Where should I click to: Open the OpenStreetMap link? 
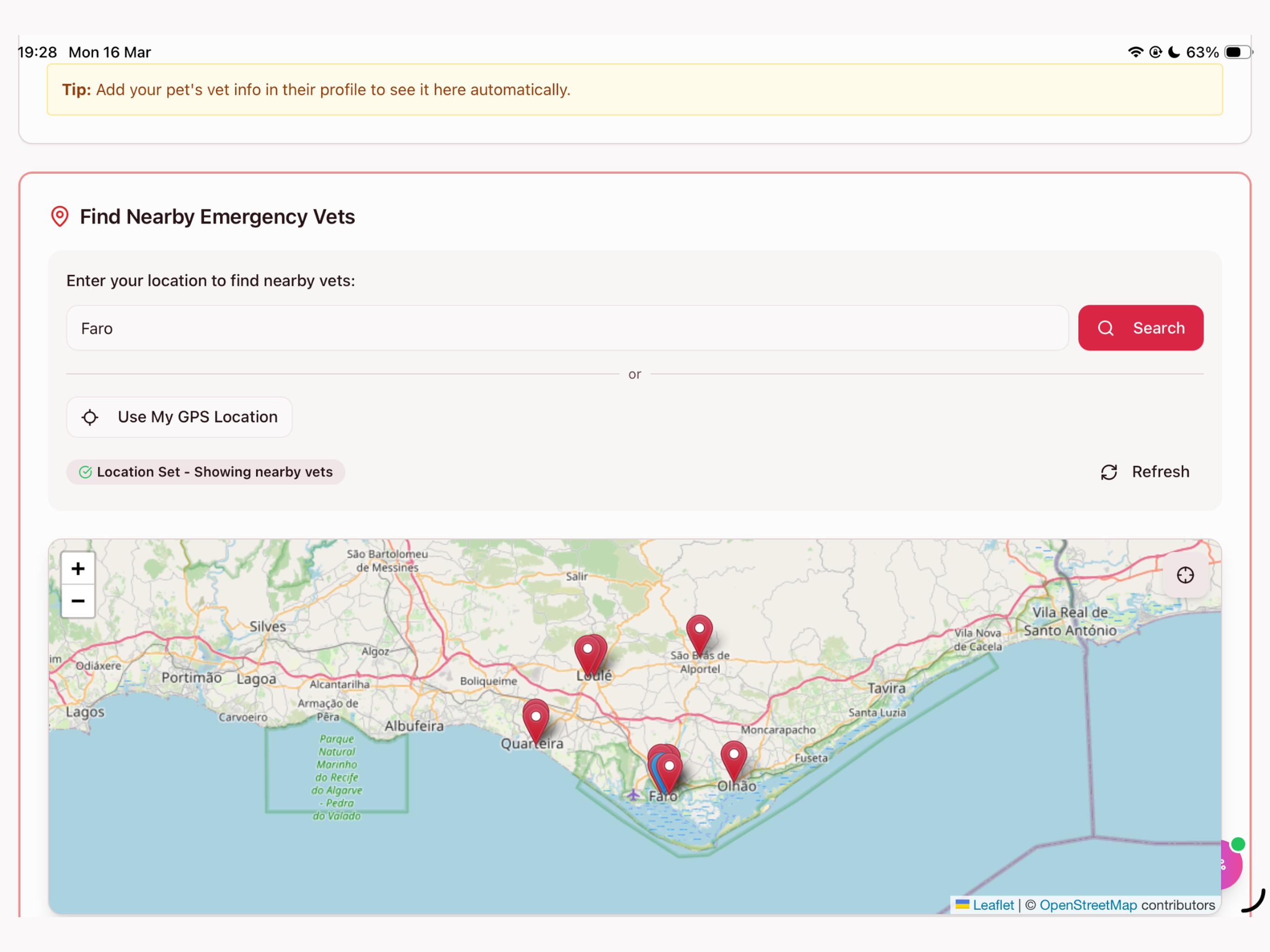pyautogui.click(x=1088, y=905)
